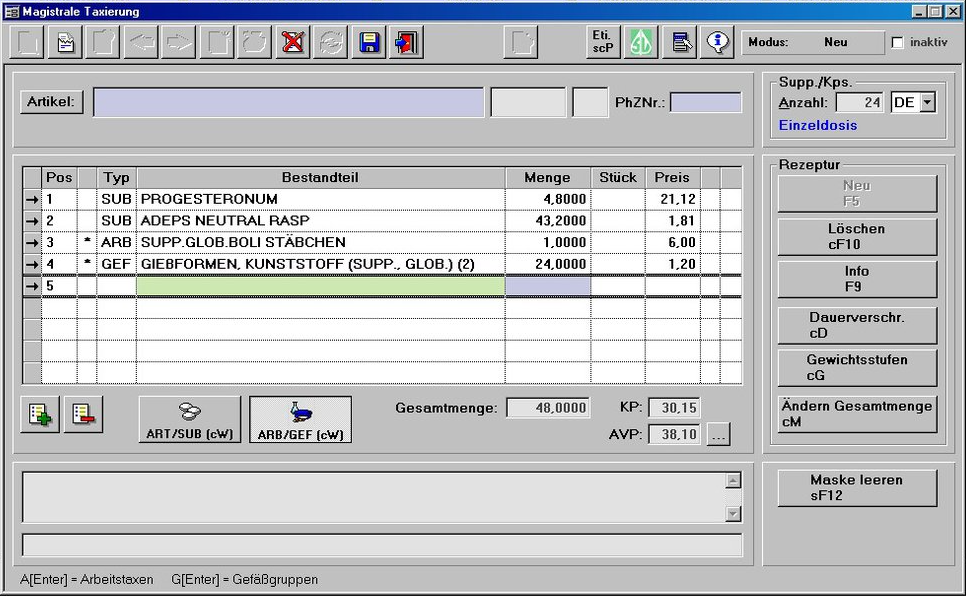Remove a row with the red minus table icon
The width and height of the screenshot is (966, 596).
[x=84, y=413]
